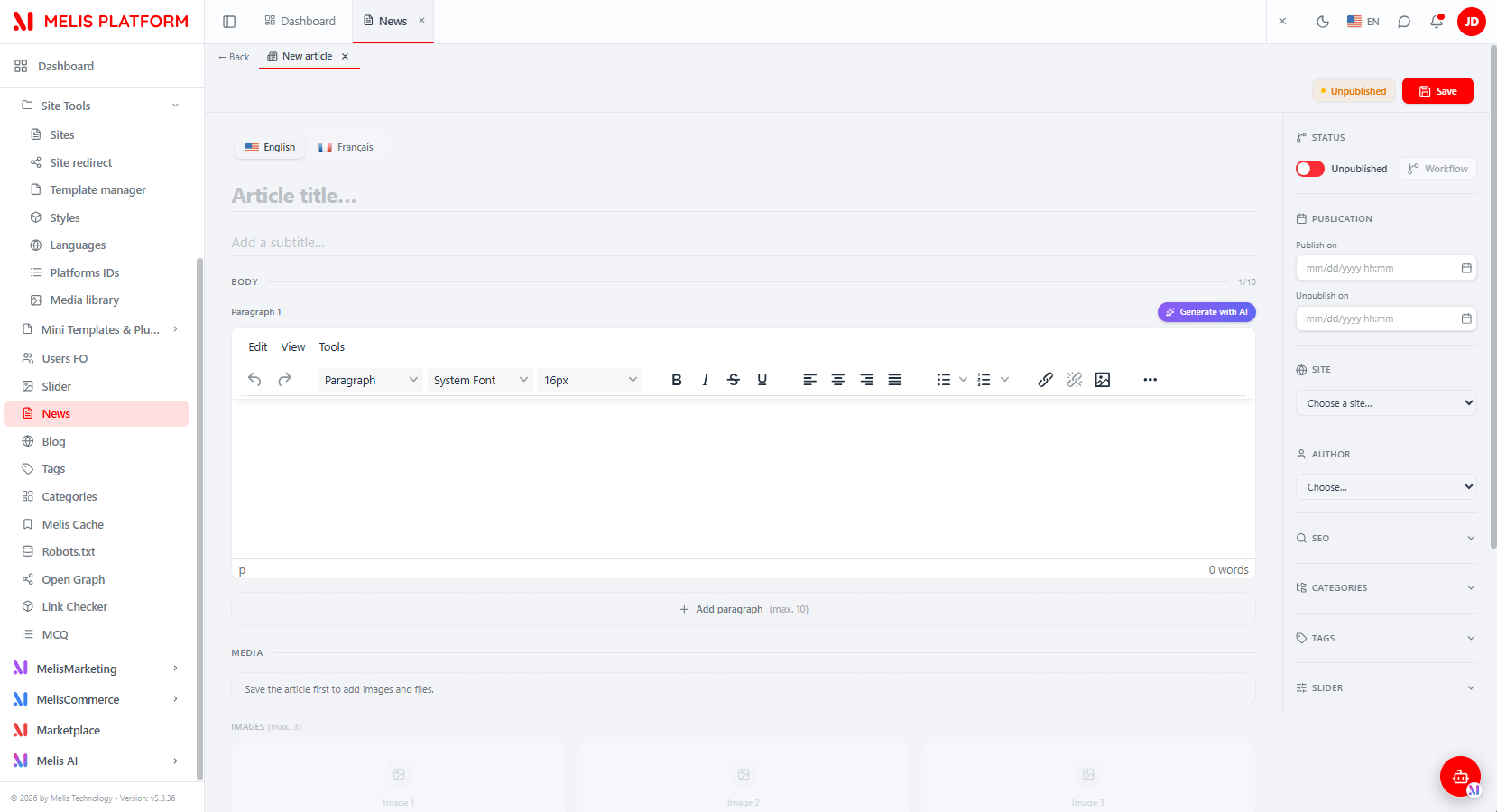The width and height of the screenshot is (1497, 812).
Task: Align text right
Action: [x=867, y=380]
